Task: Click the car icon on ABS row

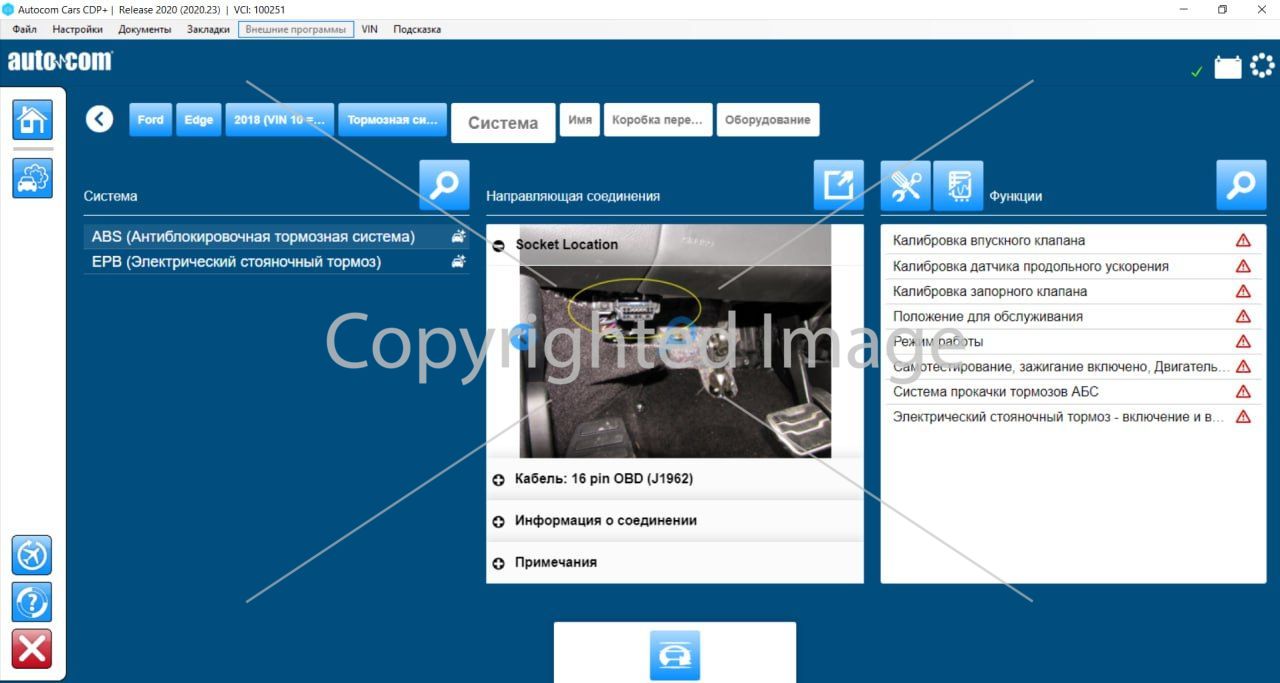Action: 458,237
